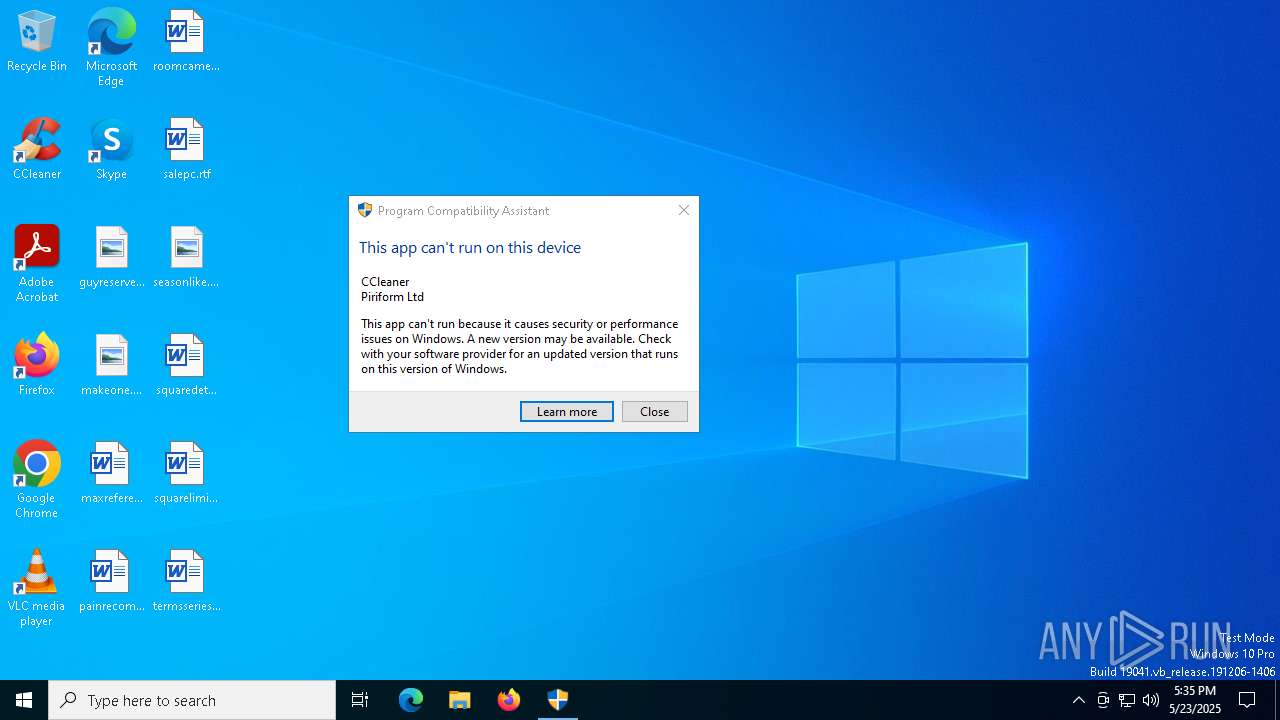The image size is (1280, 720).
Task: Select the VLC media player shortcut
Action: (x=37, y=588)
